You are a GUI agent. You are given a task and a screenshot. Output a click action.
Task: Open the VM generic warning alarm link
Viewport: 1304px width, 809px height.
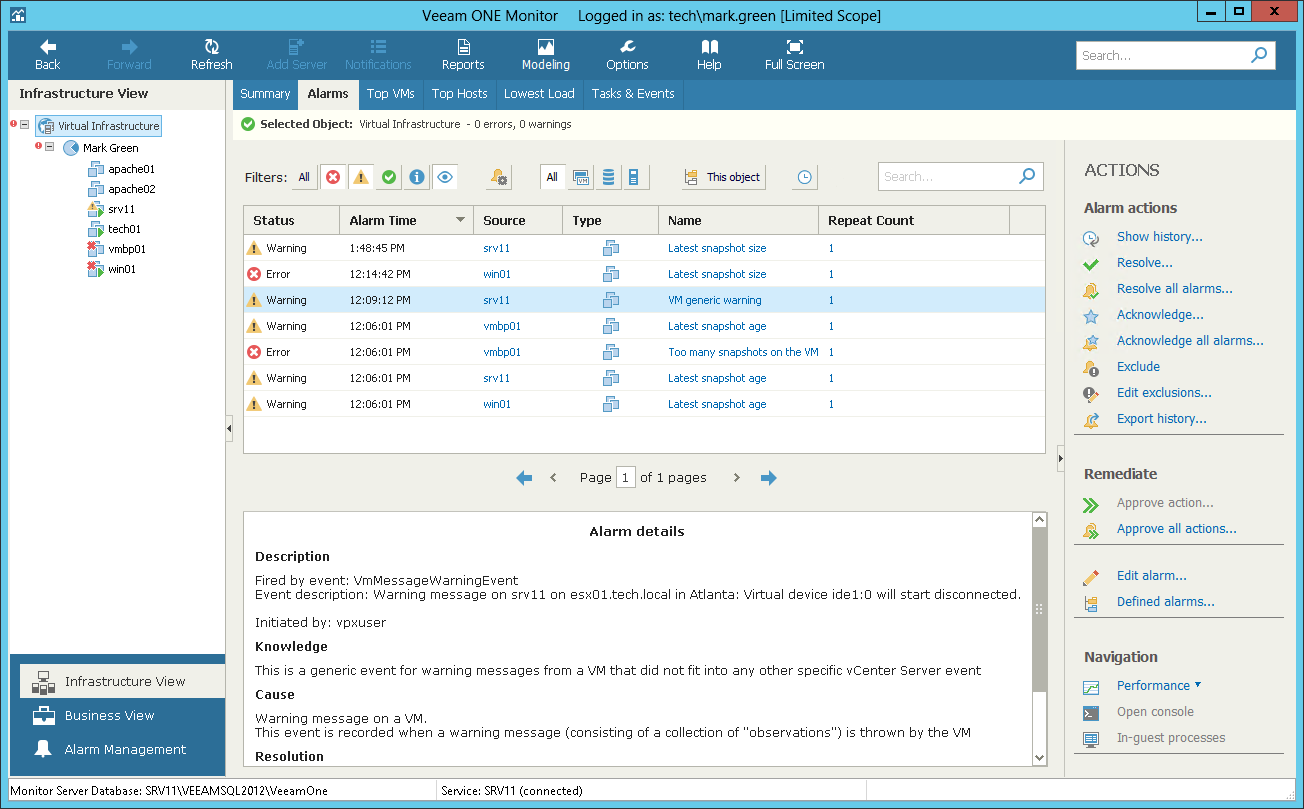click(715, 300)
